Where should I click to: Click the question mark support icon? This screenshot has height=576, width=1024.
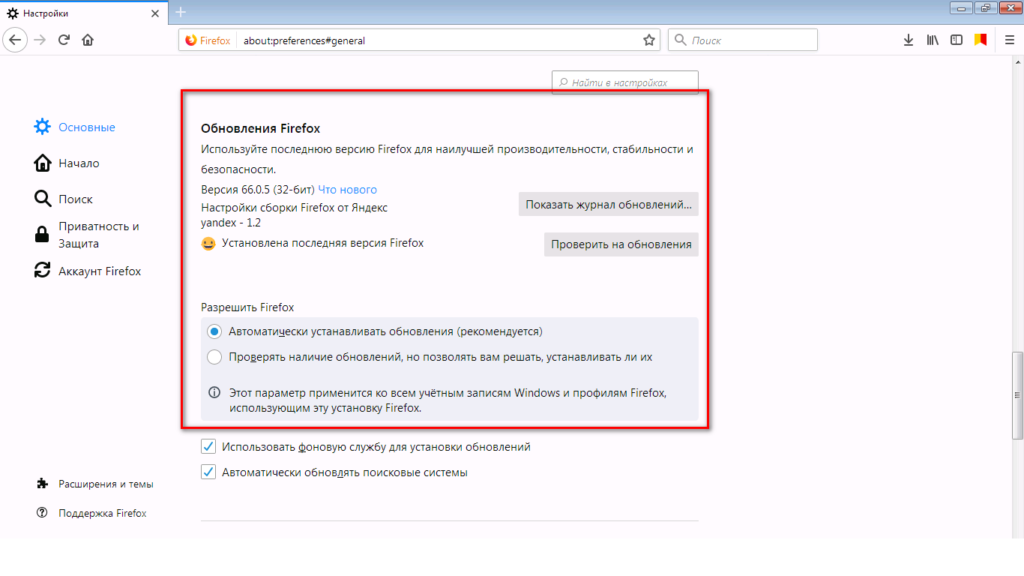(42, 513)
